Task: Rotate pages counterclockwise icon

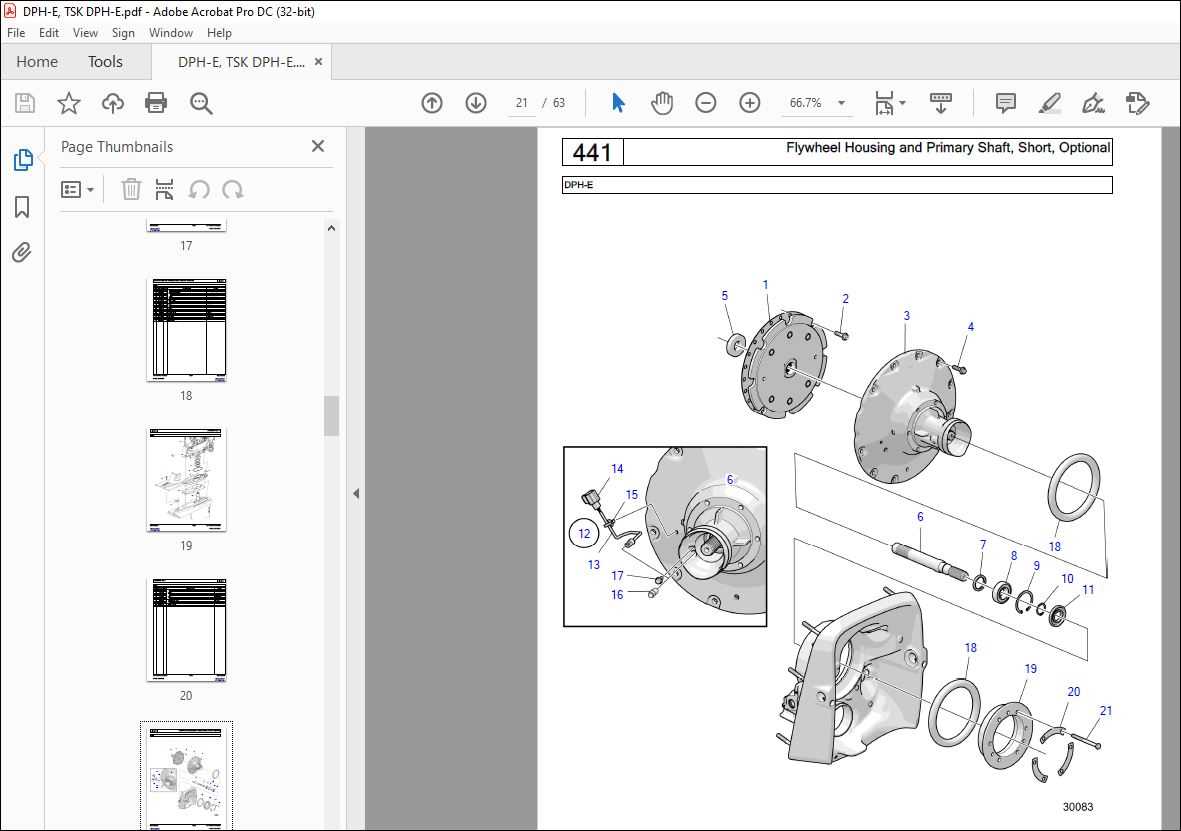Action: pyautogui.click(x=199, y=189)
